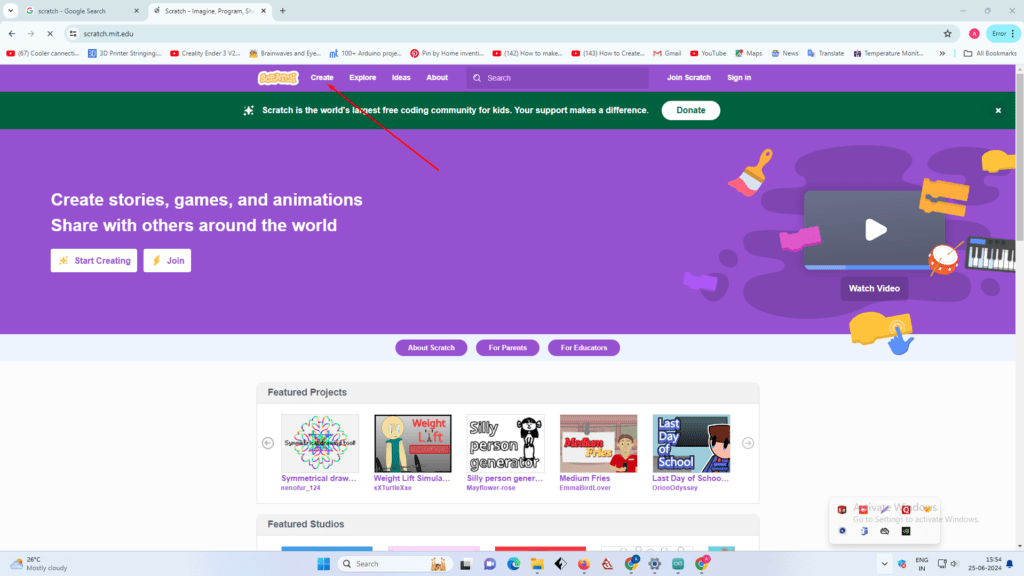The image size is (1024, 576).
Task: Expand hidden bookmarks chevron
Action: [942, 54]
